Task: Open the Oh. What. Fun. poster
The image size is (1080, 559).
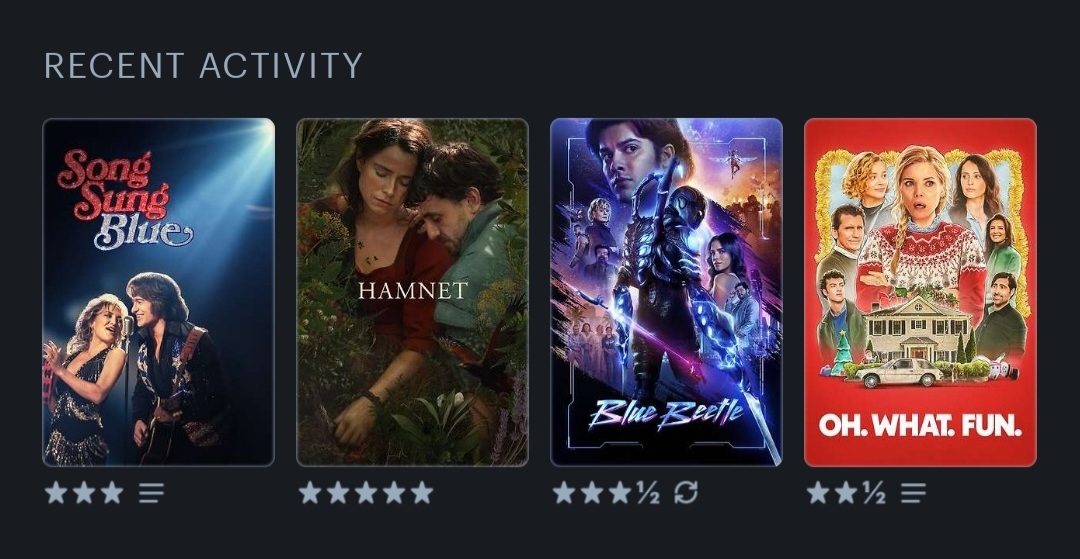Action: pyautogui.click(x=920, y=292)
